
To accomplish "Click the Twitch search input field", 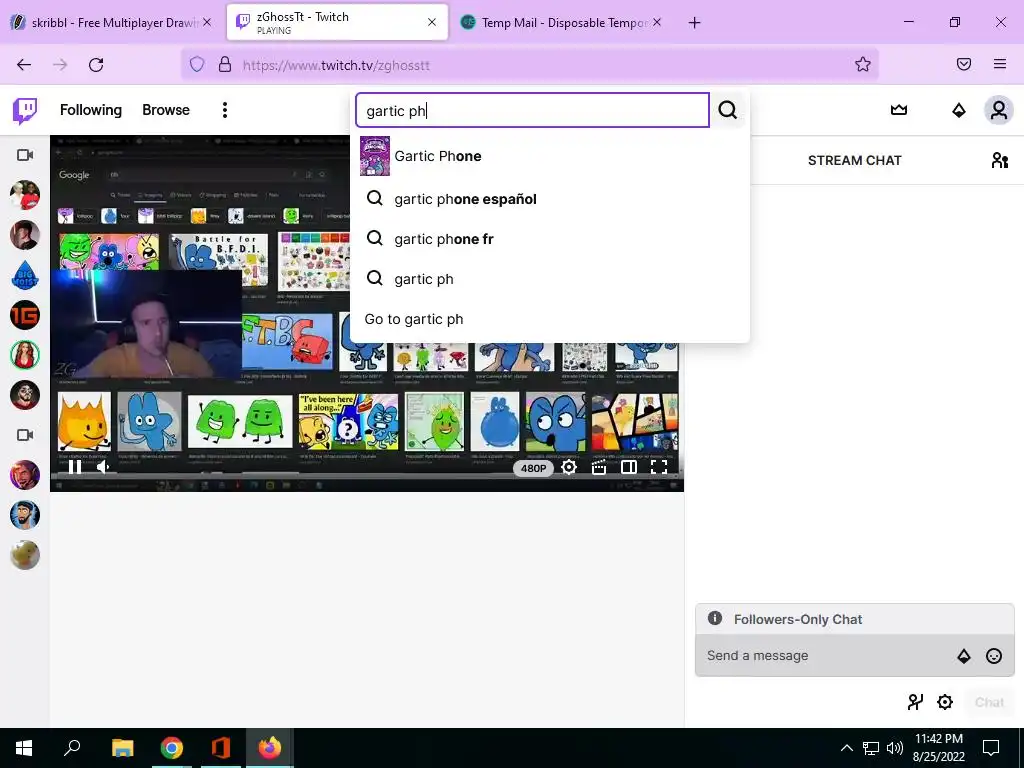I will coord(532,110).
